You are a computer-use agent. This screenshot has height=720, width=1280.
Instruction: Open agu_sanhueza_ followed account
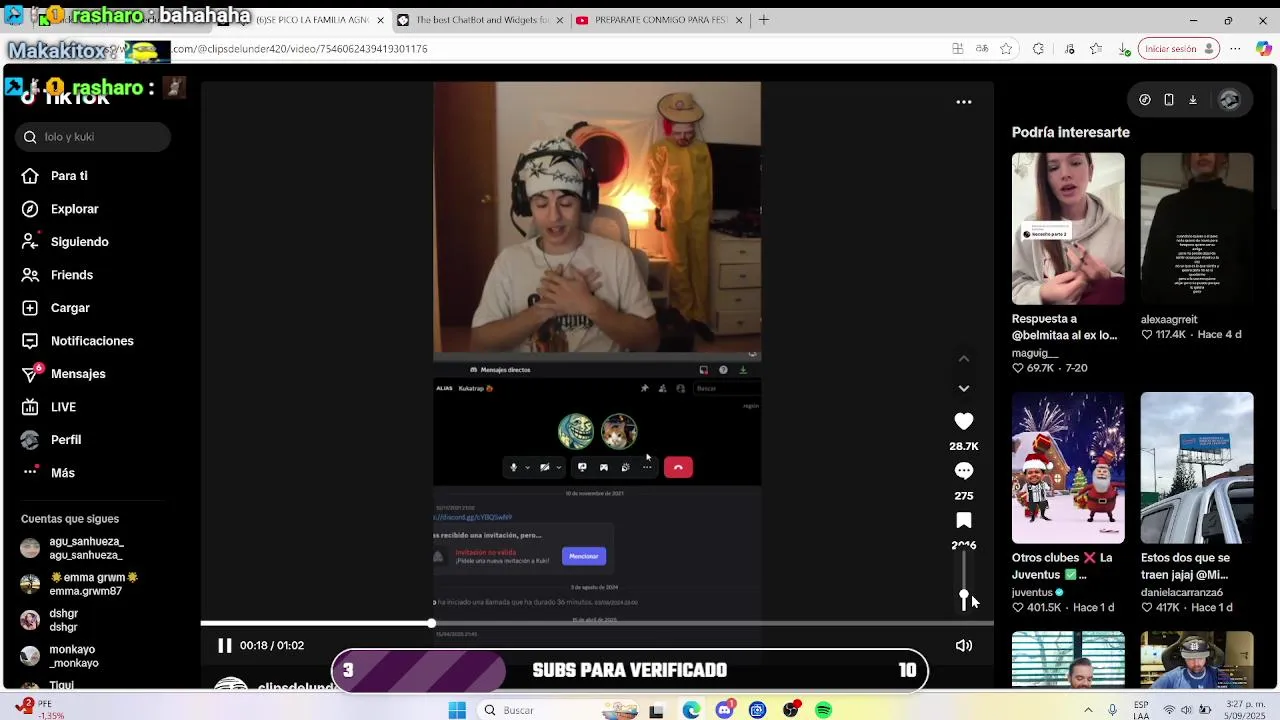pyautogui.click(x=71, y=548)
